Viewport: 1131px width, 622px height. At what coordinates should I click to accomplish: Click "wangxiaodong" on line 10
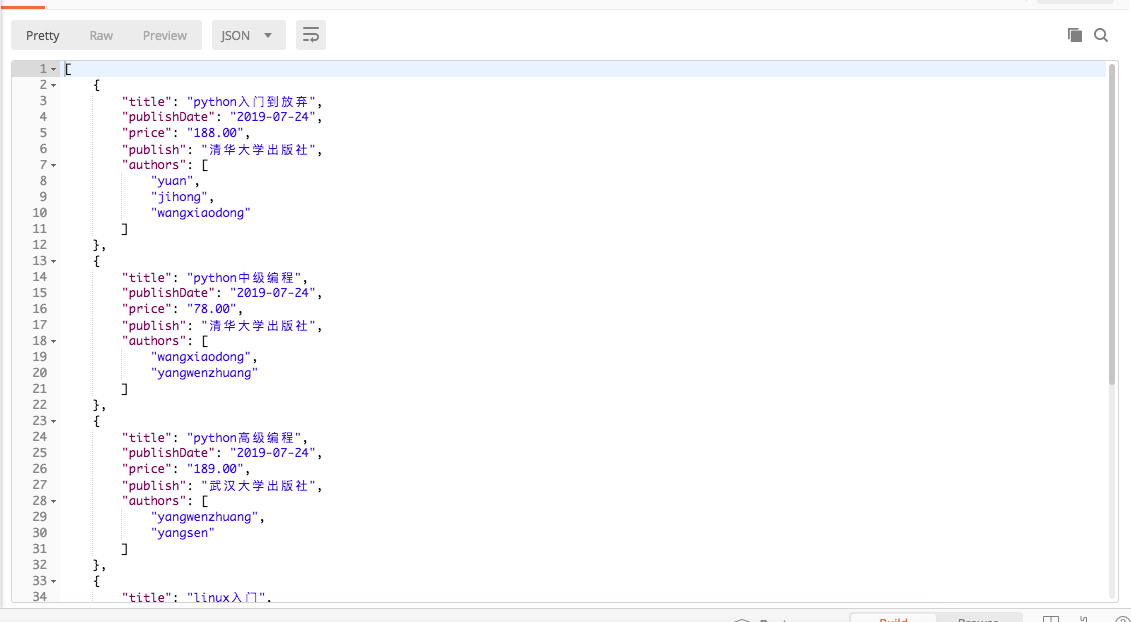pos(201,213)
